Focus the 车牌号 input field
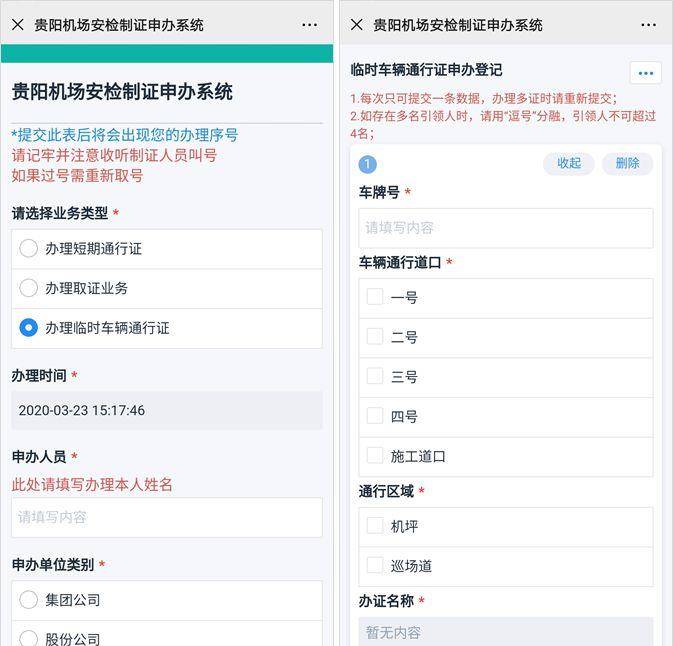The image size is (673, 646). point(506,228)
